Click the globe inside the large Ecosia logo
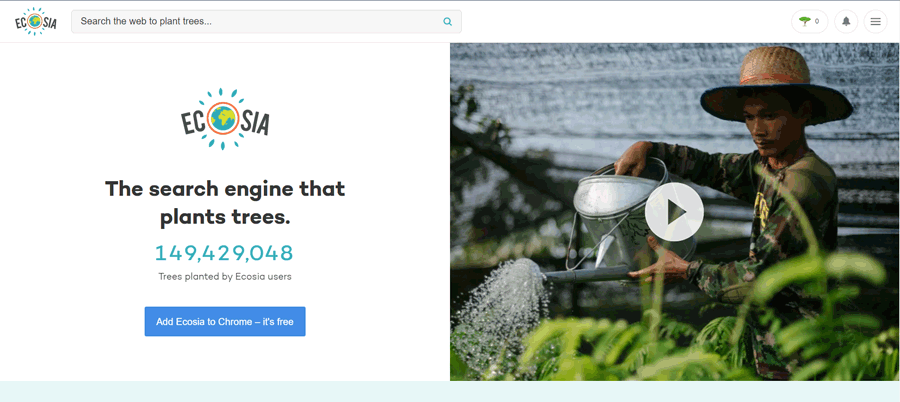This screenshot has height=402, width=900. pyautogui.click(x=222, y=118)
